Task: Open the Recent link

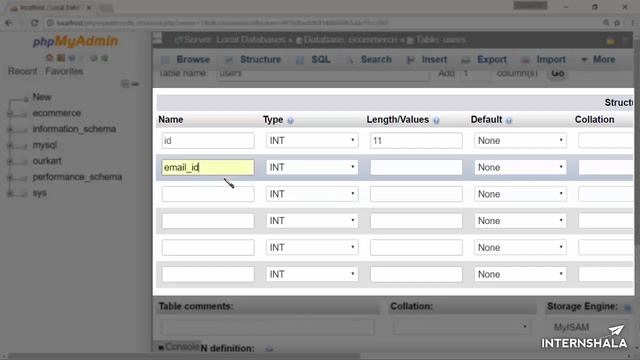Action: click(x=22, y=71)
